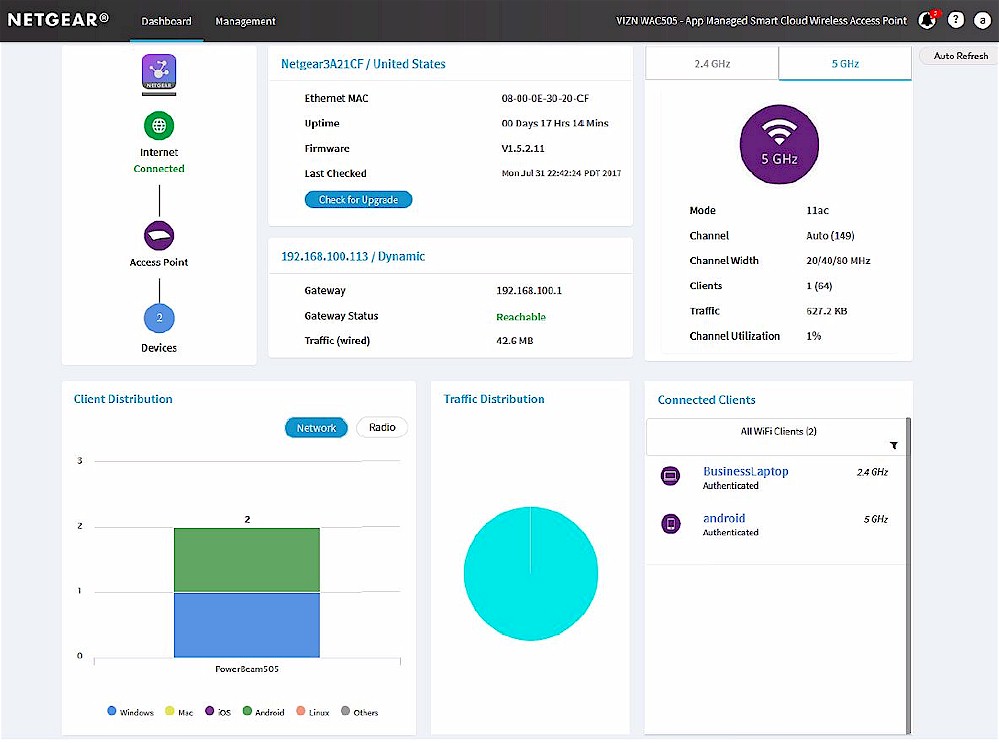
Task: Click the Client Distribution title
Action: 123,399
